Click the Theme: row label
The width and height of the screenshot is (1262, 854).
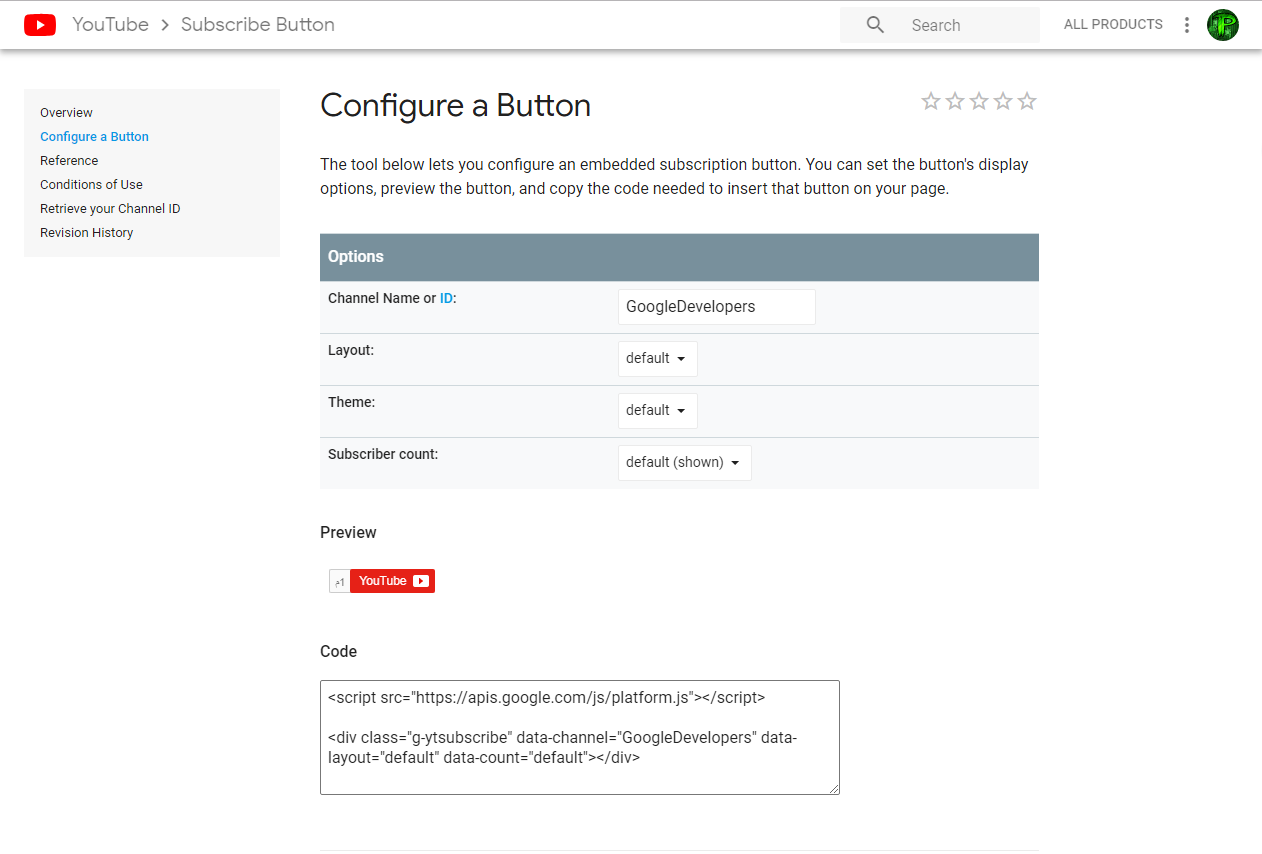pyautogui.click(x=351, y=402)
